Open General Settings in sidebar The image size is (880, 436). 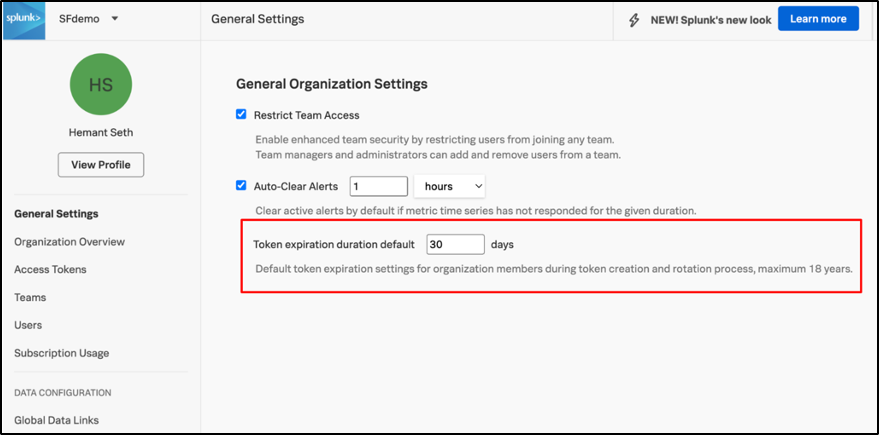pyautogui.click(x=56, y=214)
